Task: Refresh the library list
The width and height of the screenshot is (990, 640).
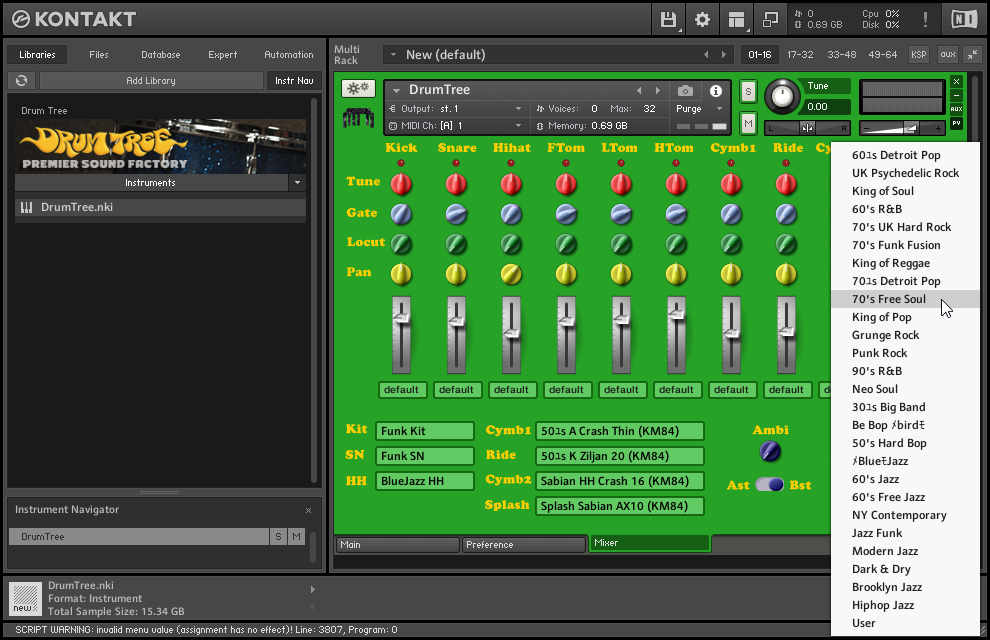Action: pyautogui.click(x=21, y=81)
